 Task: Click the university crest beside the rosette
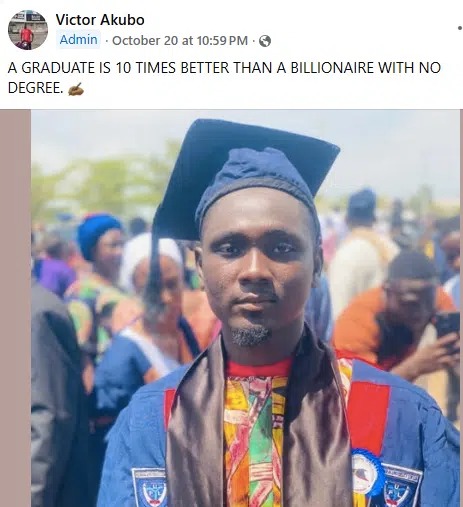point(400,487)
